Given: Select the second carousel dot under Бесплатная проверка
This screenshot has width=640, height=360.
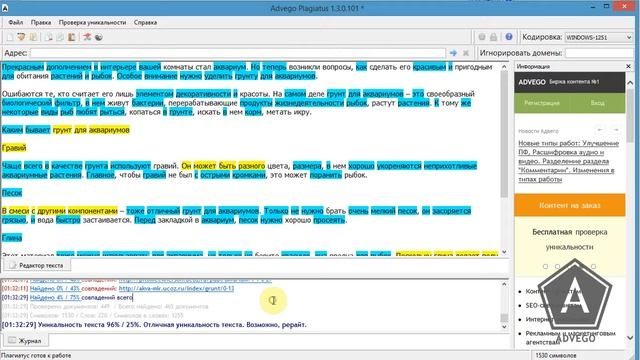Looking at the screenshot, I should point(558,267).
